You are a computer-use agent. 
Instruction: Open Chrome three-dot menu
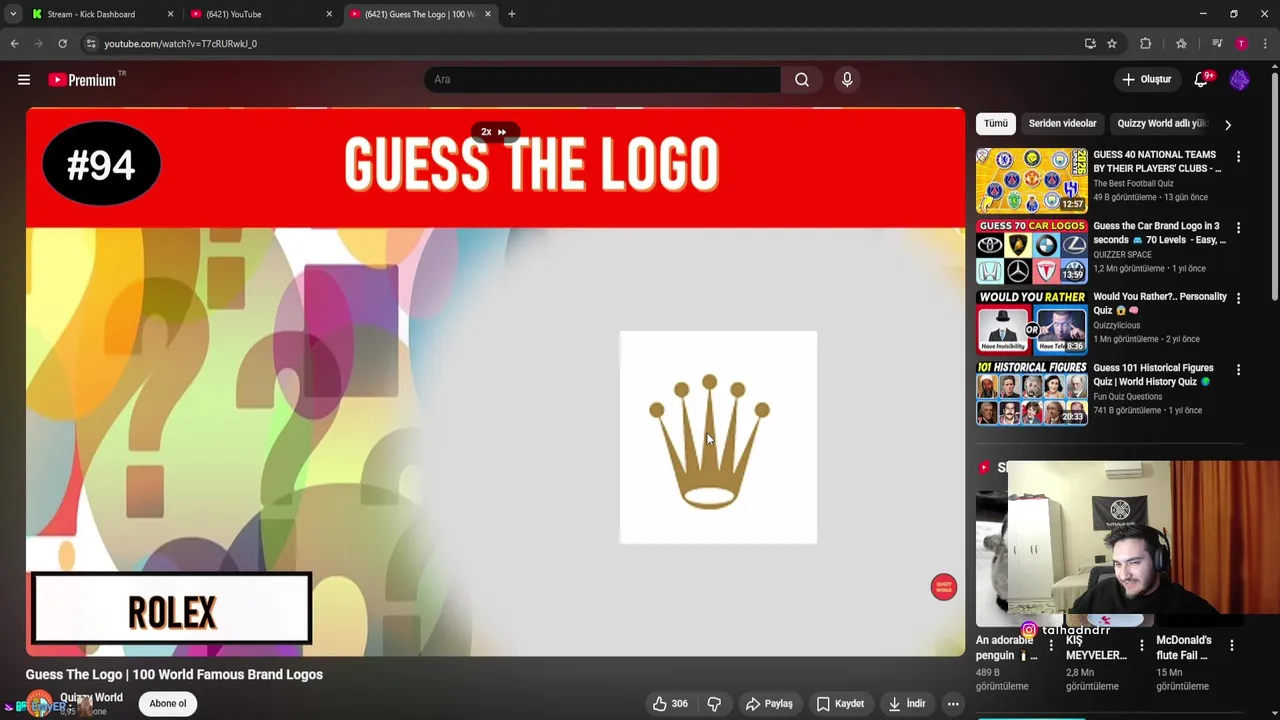(x=1265, y=43)
